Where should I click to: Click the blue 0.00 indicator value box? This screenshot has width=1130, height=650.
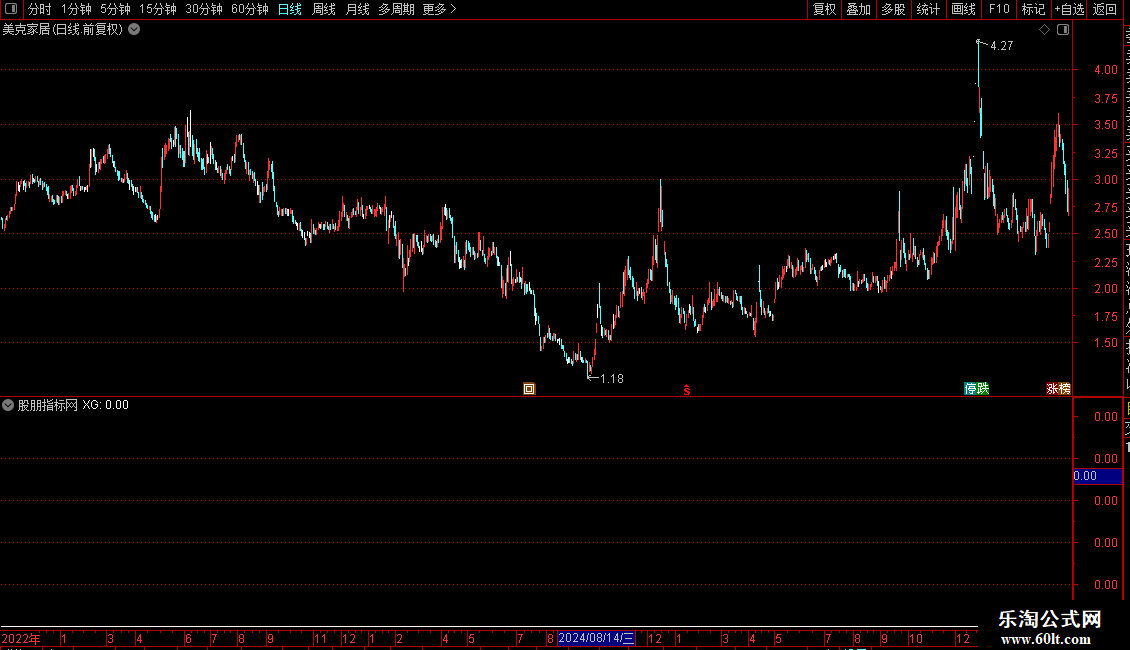pos(1098,476)
